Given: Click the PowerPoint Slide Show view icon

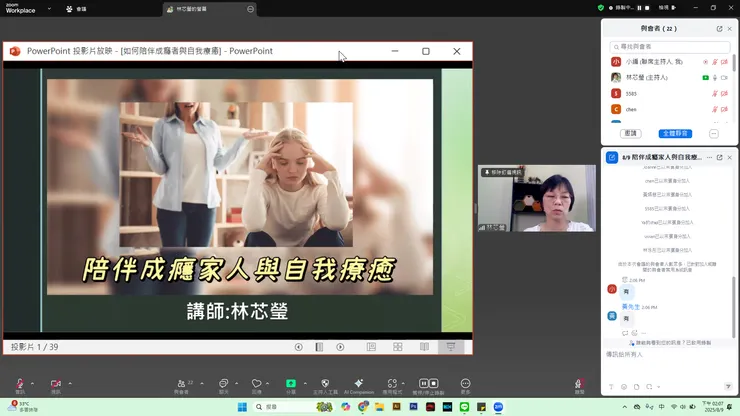Looking at the screenshot, I should coord(451,347).
